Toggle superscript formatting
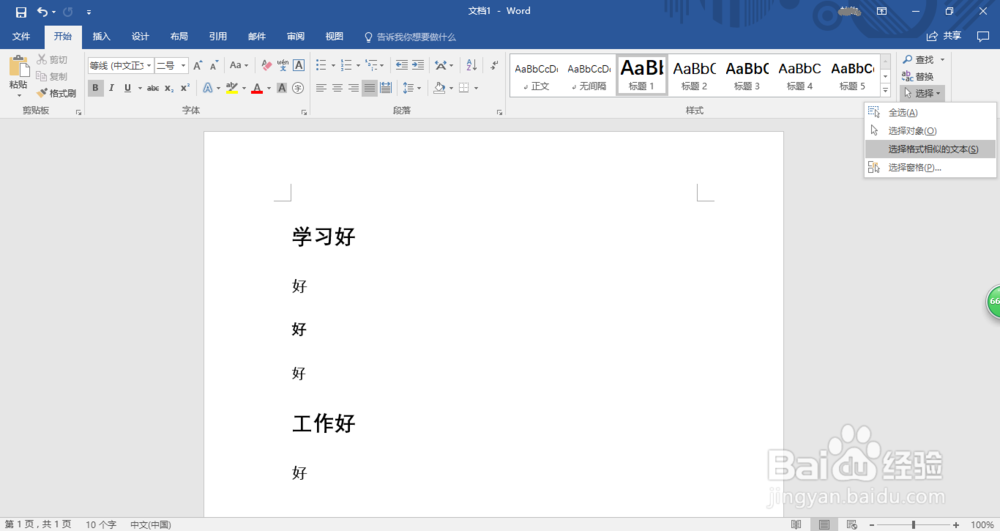1000x531 pixels. tap(184, 88)
